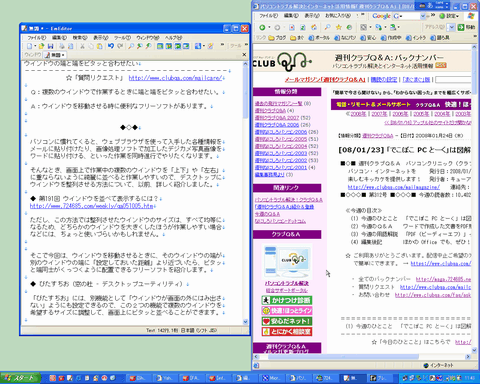Image resolution: width=480 pixels, height=384 pixels.
Task: Select the No Wrap toggle in EmEditor toolbar
Action: (160, 46)
